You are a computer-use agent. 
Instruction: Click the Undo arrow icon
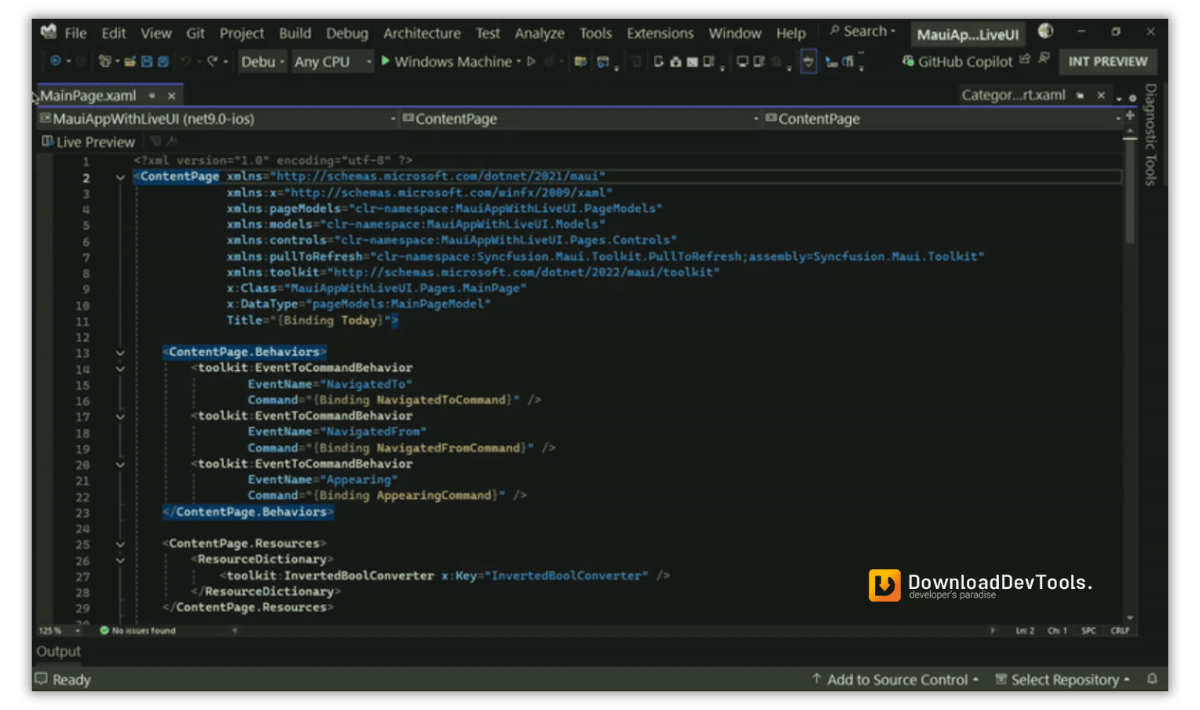187,62
